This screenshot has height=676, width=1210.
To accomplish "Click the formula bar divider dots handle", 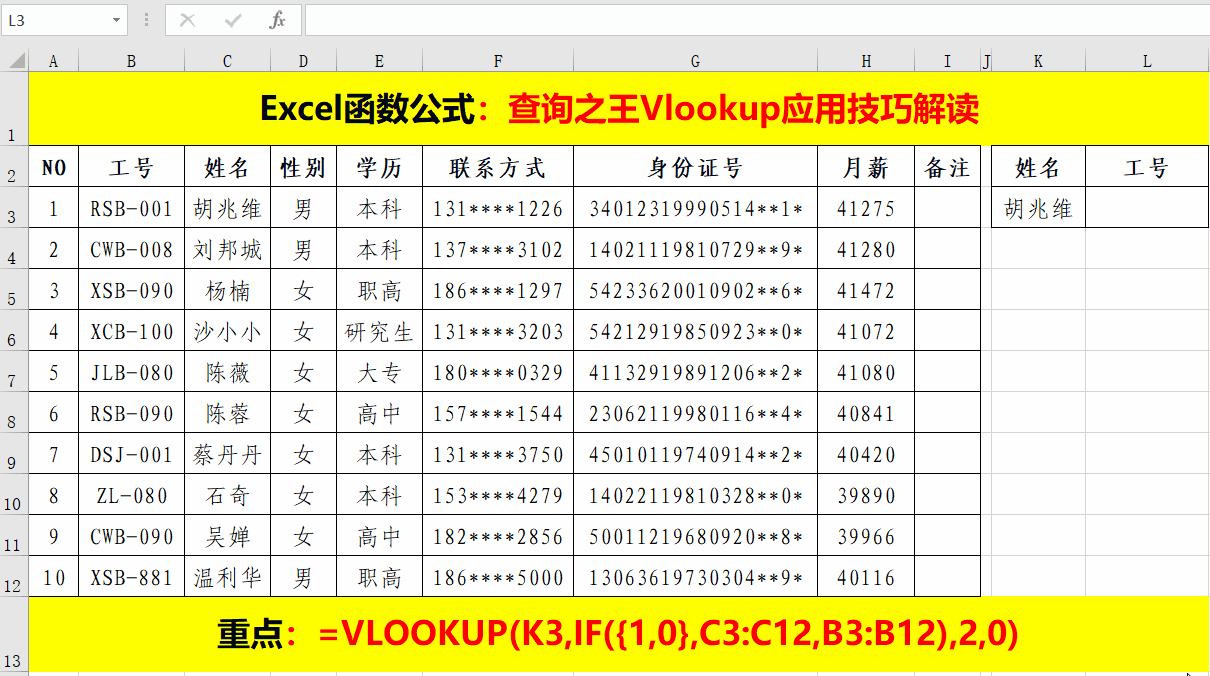I will pyautogui.click(x=147, y=20).
